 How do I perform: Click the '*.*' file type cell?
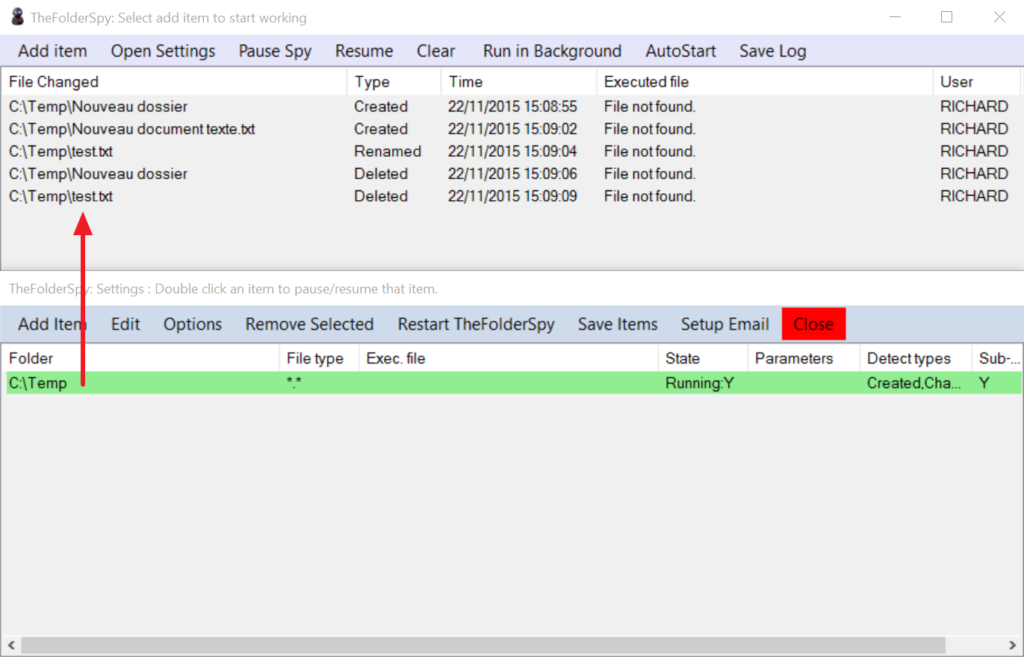[294, 383]
